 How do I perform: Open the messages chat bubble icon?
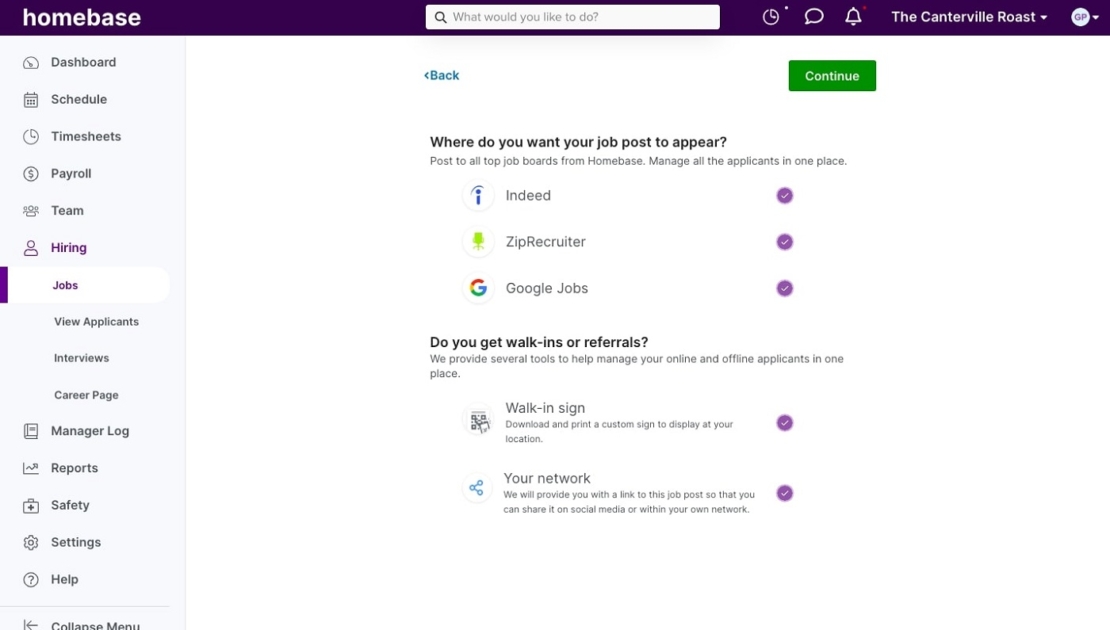813,16
